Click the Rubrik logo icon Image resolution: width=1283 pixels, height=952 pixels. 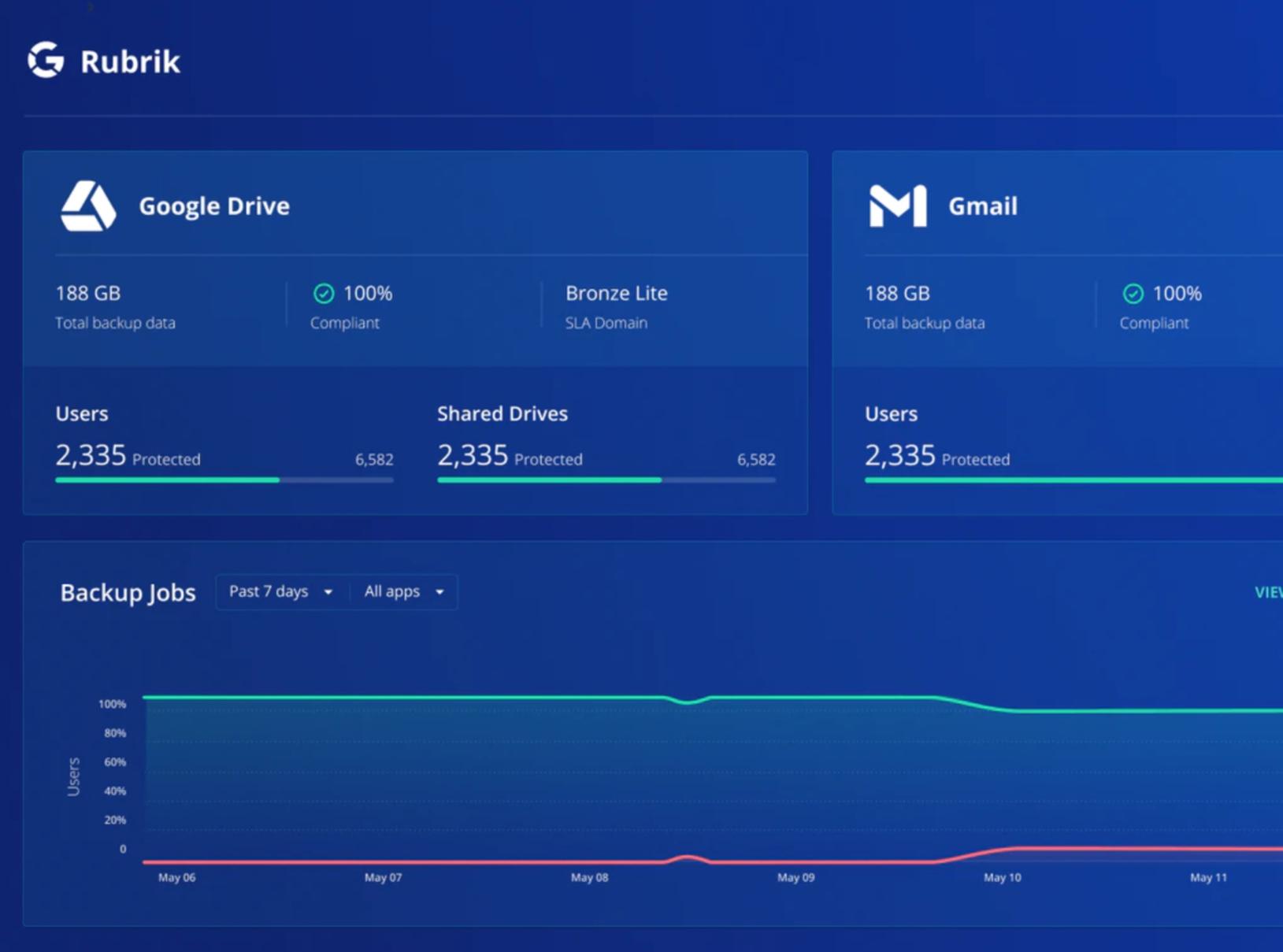click(46, 61)
